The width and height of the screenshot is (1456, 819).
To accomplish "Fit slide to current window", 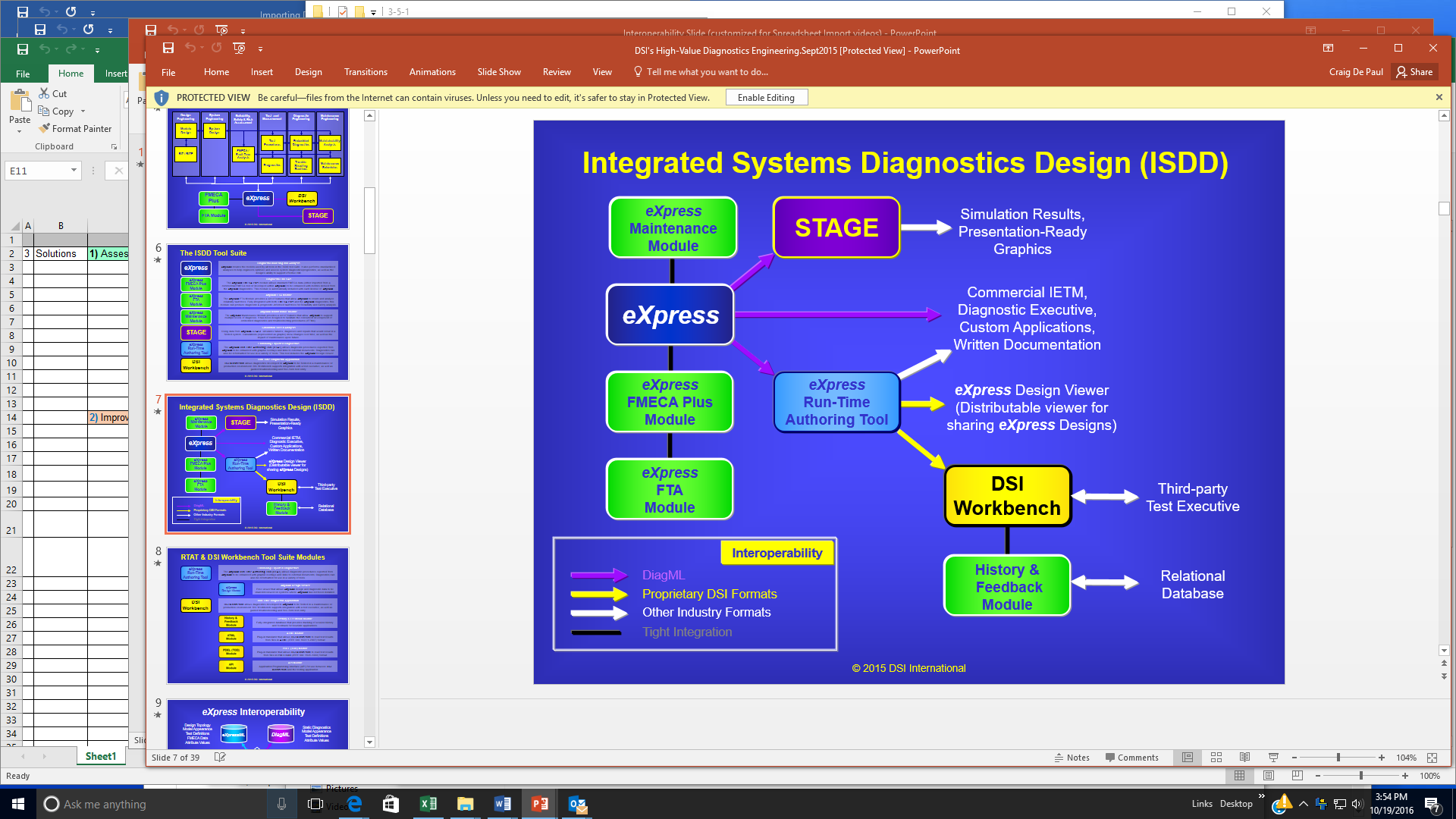I will tap(1432, 758).
